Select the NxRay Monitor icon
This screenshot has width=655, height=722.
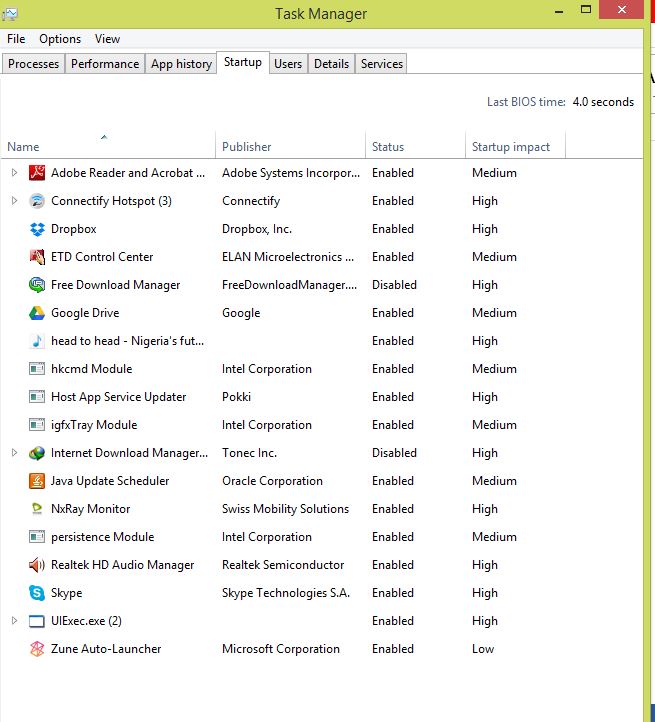(x=37, y=509)
